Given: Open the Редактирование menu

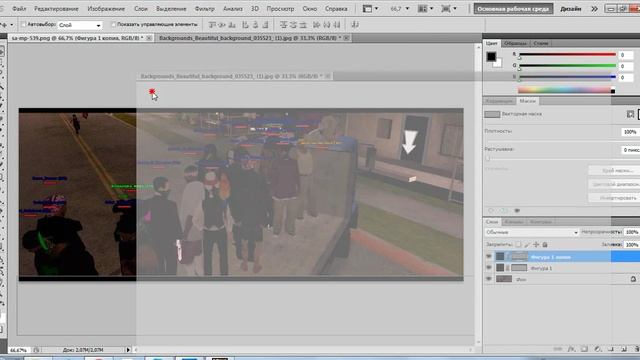Looking at the screenshot, I should tap(56, 9).
